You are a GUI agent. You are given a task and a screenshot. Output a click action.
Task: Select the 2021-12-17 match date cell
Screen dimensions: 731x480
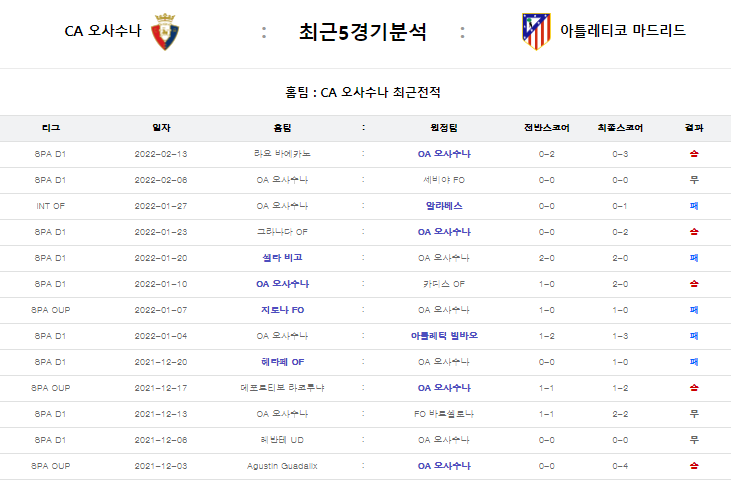tap(161, 388)
